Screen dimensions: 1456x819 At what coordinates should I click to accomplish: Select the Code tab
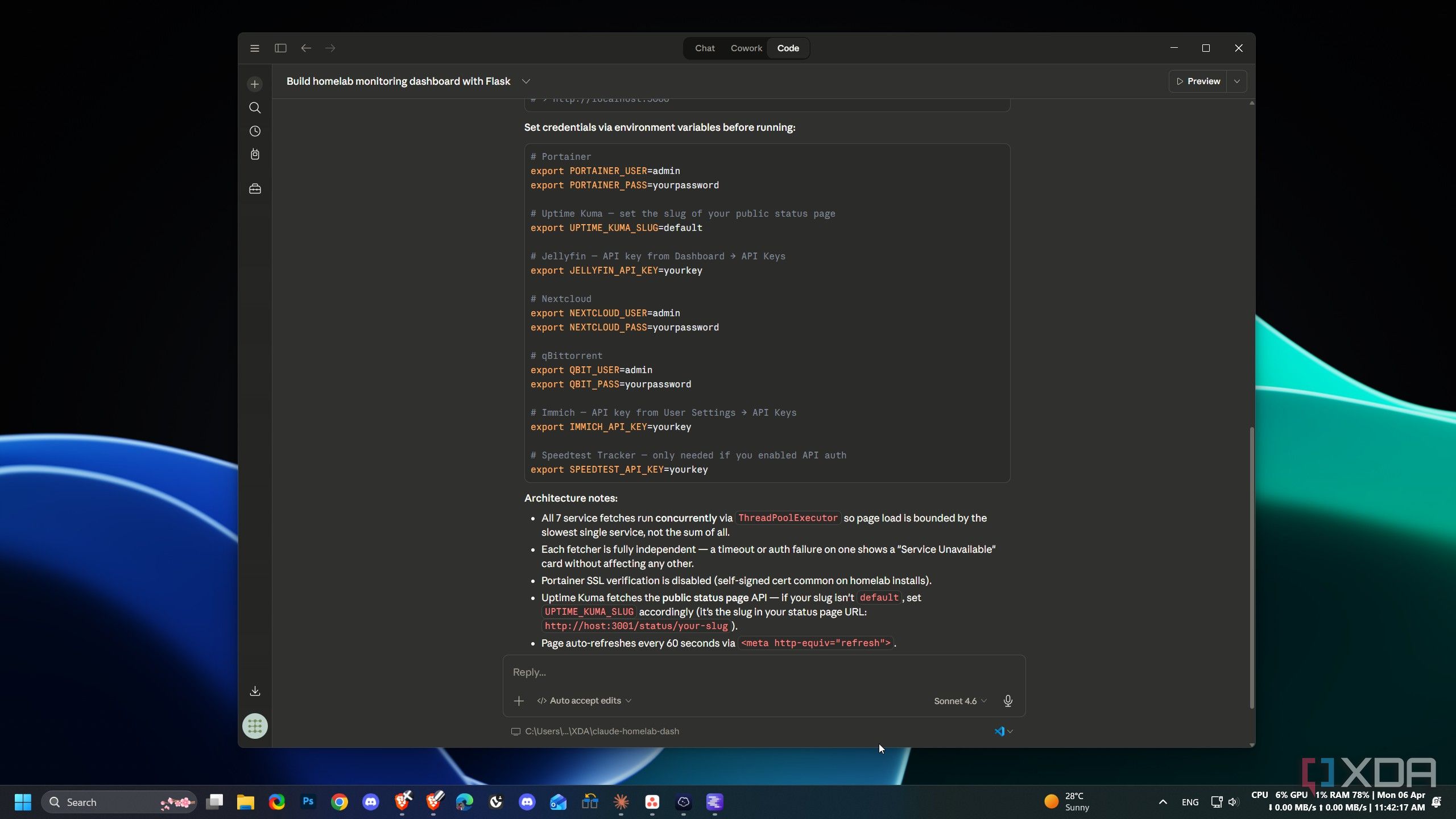click(x=788, y=48)
